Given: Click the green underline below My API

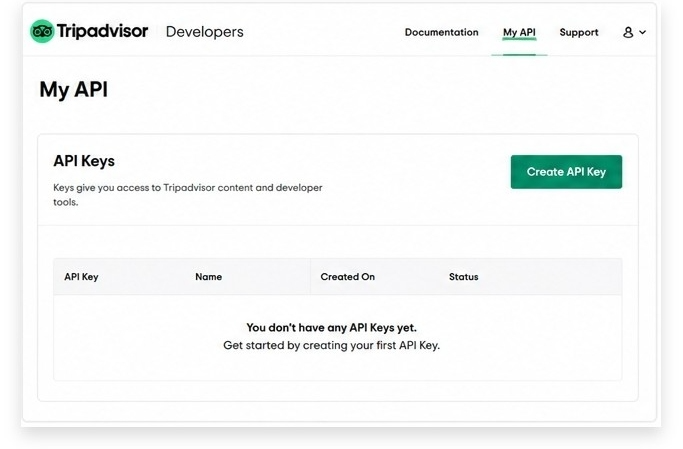Looking at the screenshot, I should coord(519,54).
